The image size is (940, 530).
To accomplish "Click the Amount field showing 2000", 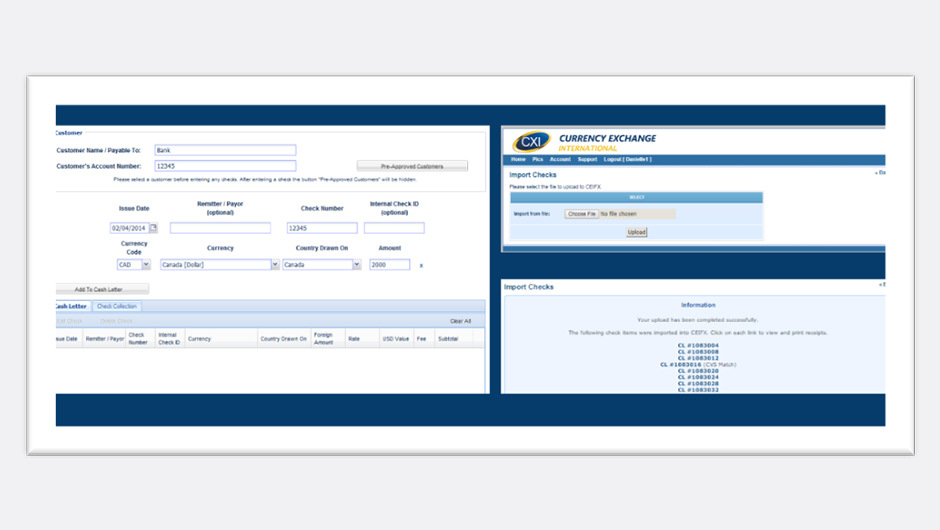I will pyautogui.click(x=390, y=264).
